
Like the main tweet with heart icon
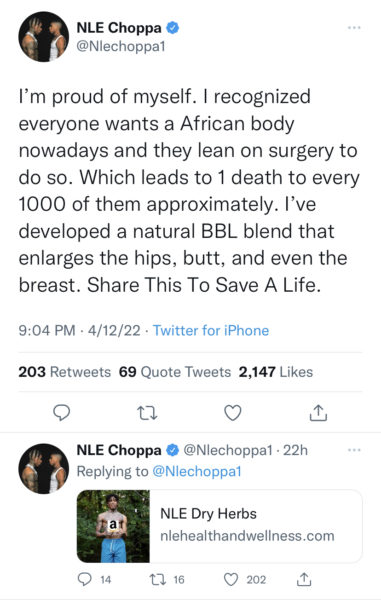[233, 413]
